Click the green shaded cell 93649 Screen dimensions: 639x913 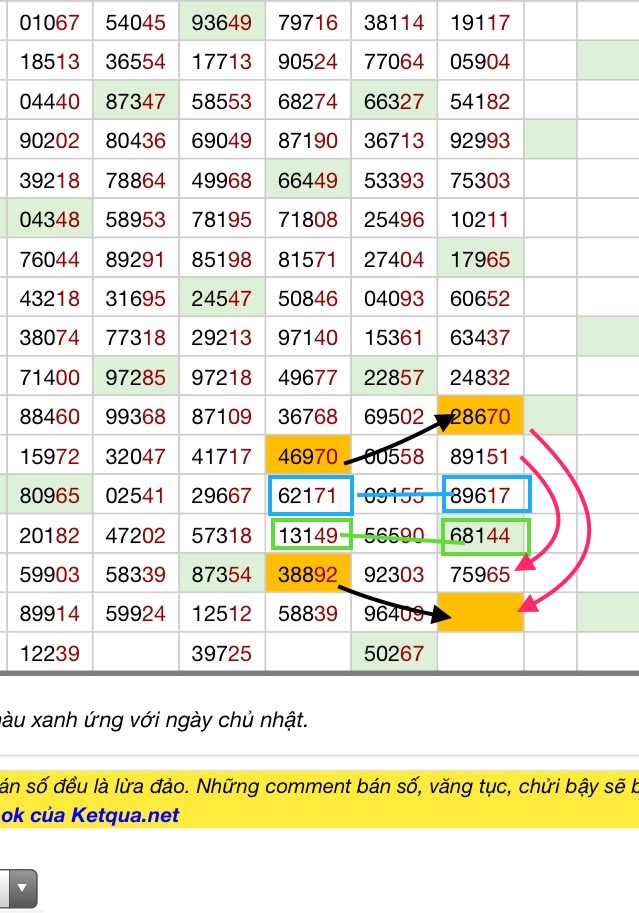pos(222,22)
